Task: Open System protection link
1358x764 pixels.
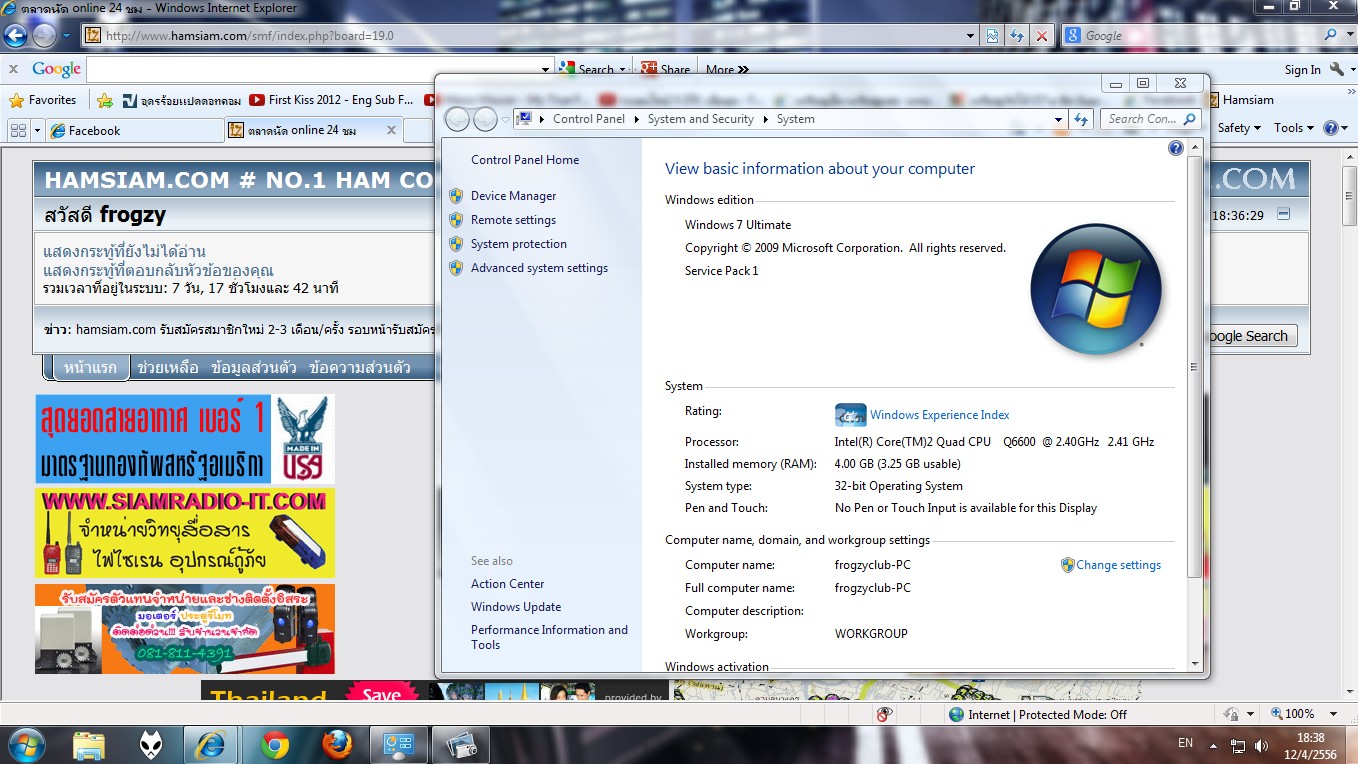Action: [x=519, y=244]
